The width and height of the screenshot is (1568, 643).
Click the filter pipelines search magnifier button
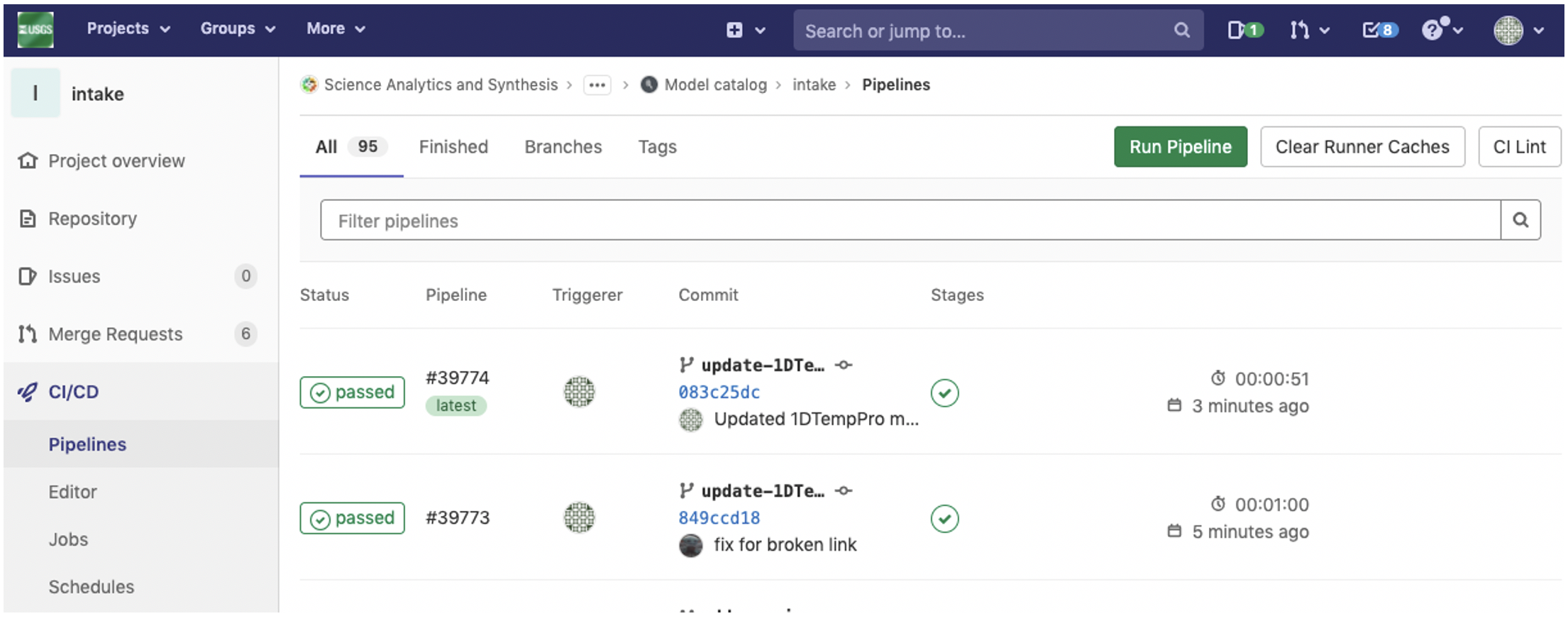pyautogui.click(x=1520, y=220)
